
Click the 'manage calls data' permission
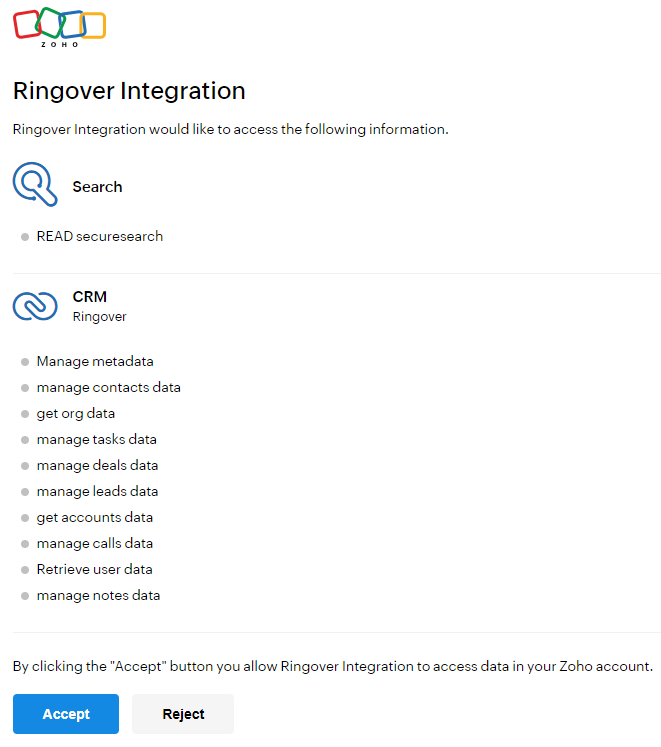tap(95, 544)
